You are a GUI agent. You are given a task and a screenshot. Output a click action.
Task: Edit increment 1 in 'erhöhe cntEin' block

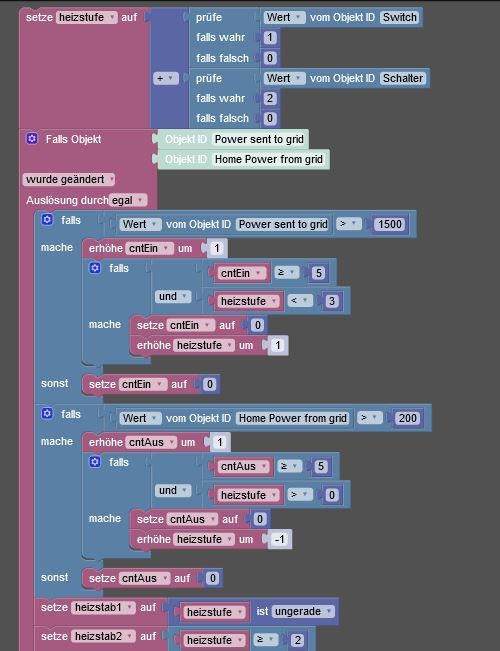(216, 248)
